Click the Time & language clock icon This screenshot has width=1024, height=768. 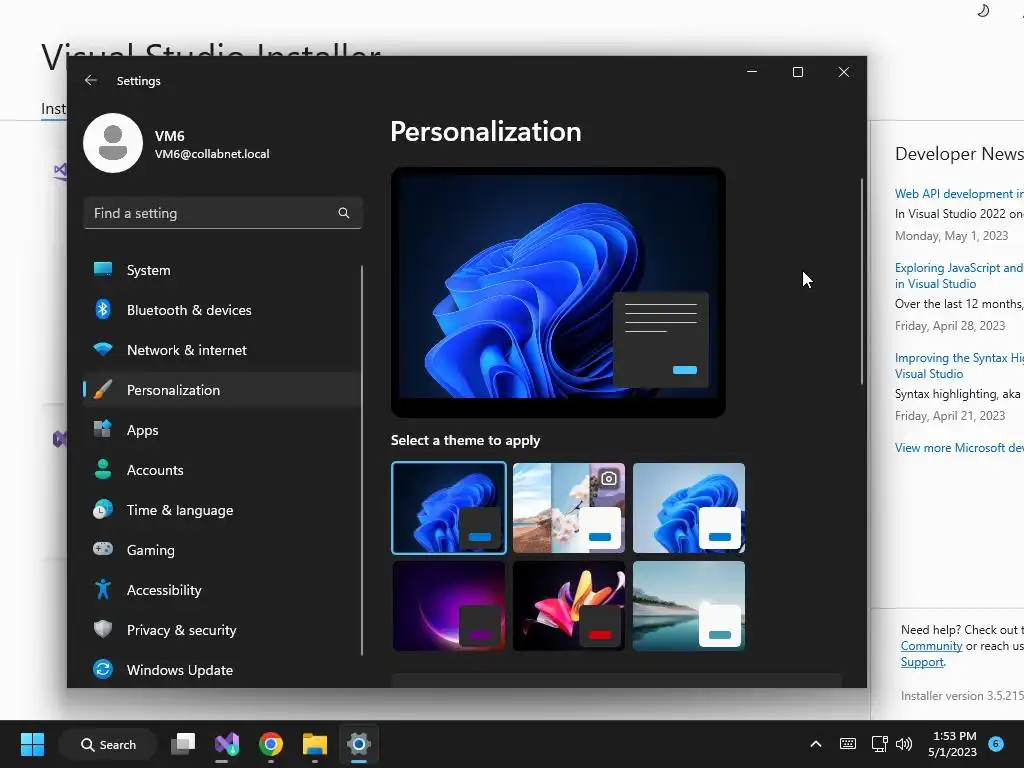point(103,509)
